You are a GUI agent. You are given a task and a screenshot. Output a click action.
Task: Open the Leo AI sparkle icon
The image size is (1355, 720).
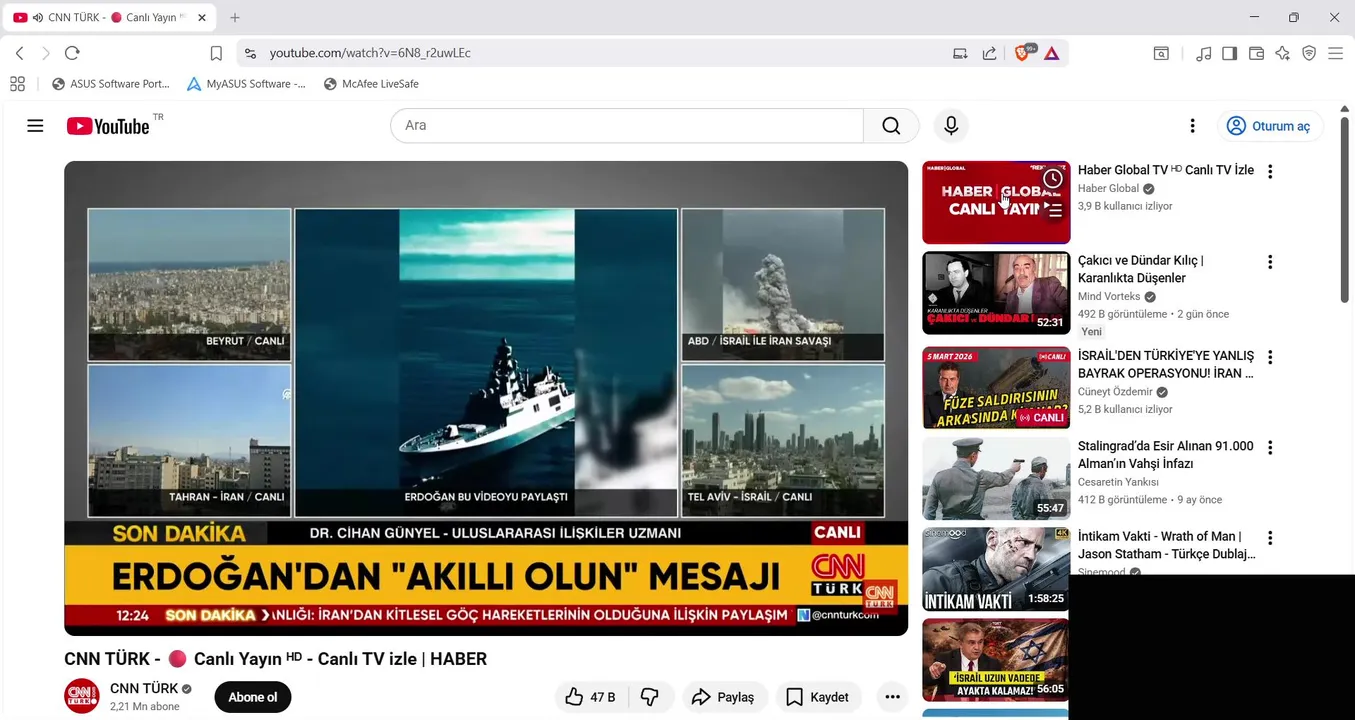coord(1283,53)
